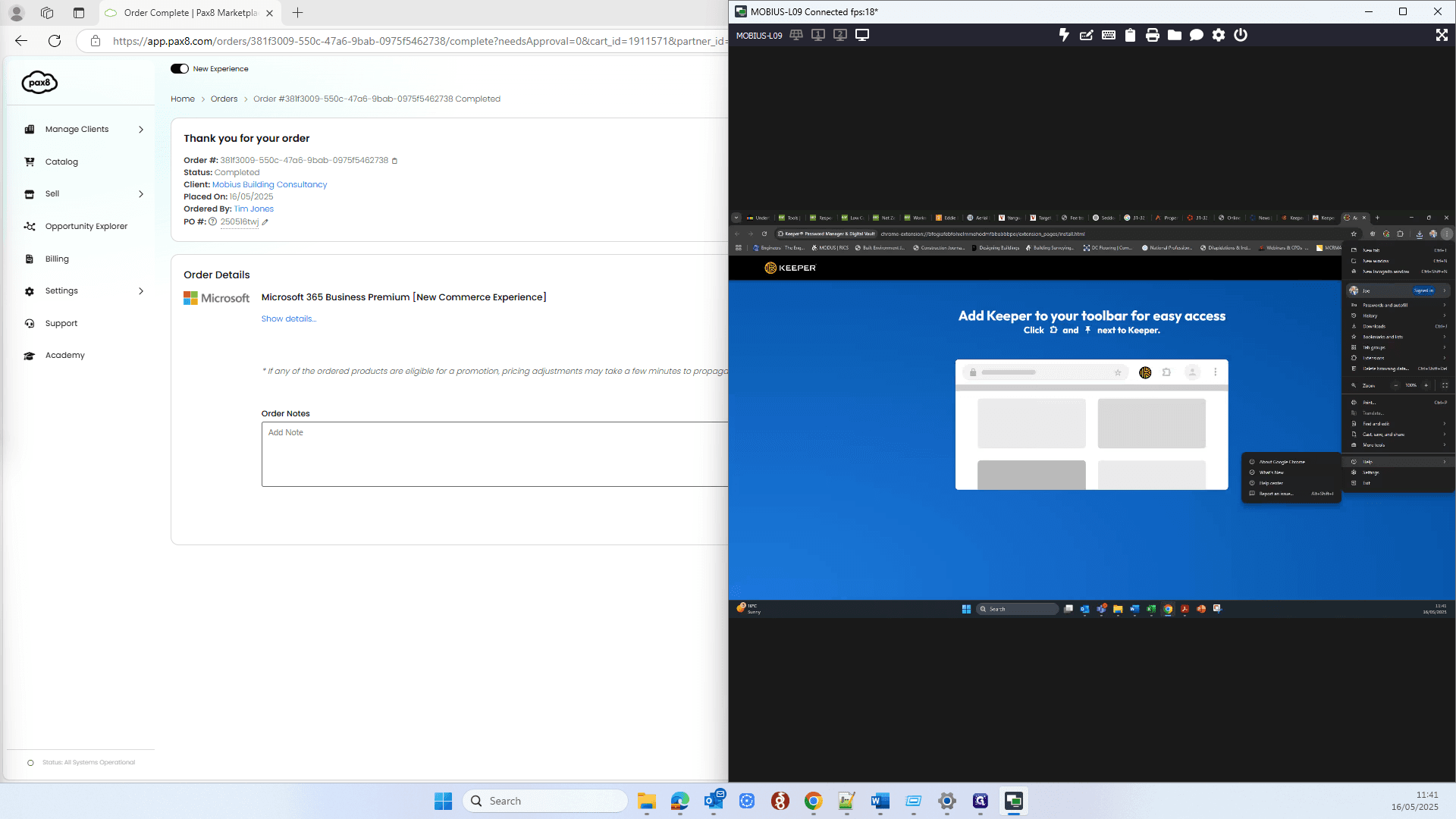Select monitor 2 in remote session toolbar
Image resolution: width=1456 pixels, height=819 pixels.
point(840,35)
